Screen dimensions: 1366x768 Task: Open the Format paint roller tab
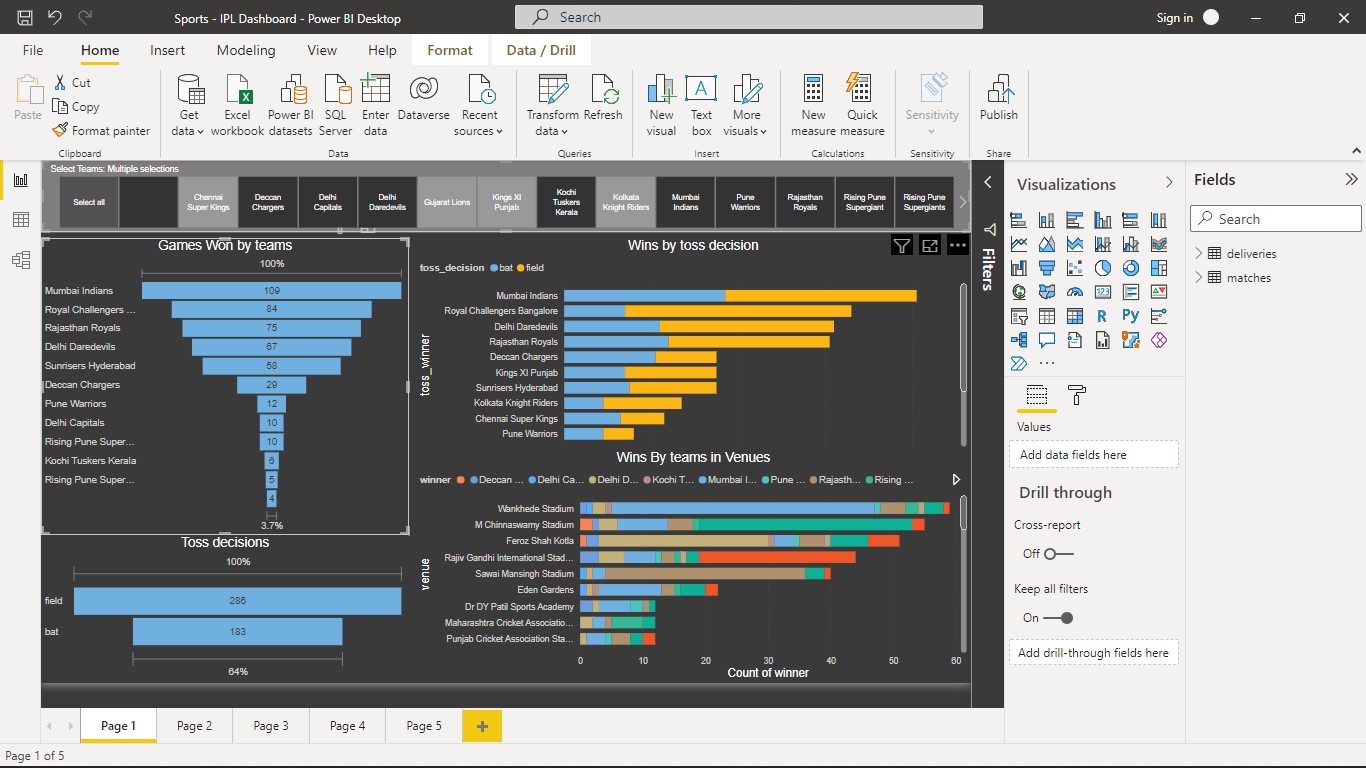[x=1077, y=395]
